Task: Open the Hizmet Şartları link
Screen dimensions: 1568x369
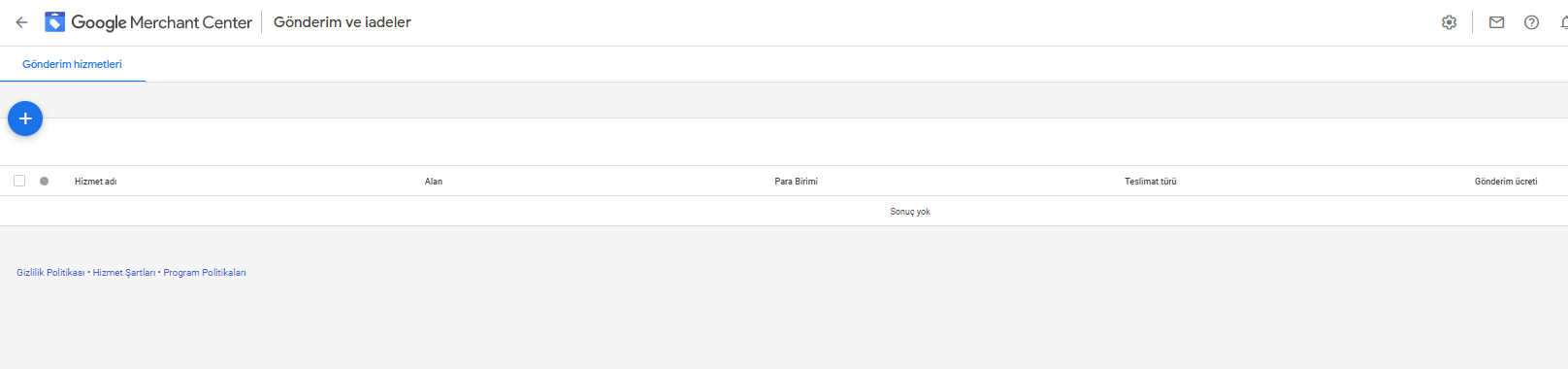Action: [124, 273]
